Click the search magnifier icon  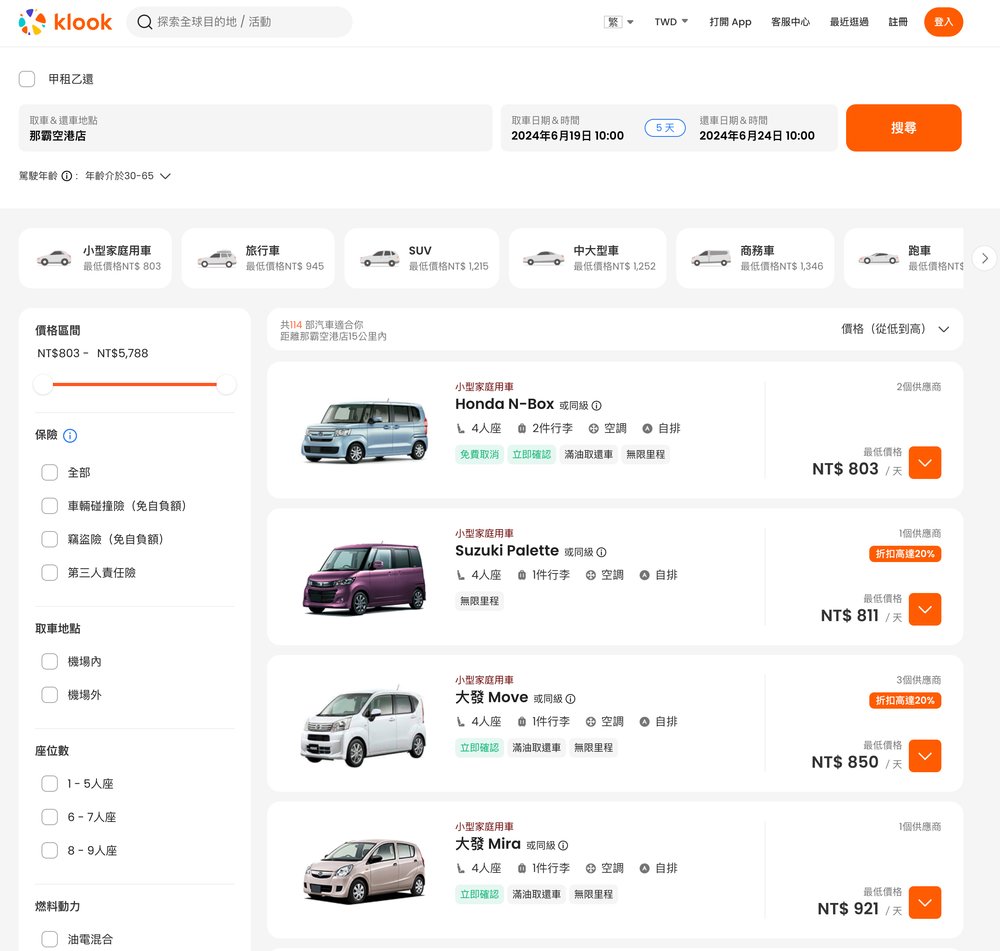tap(145, 22)
